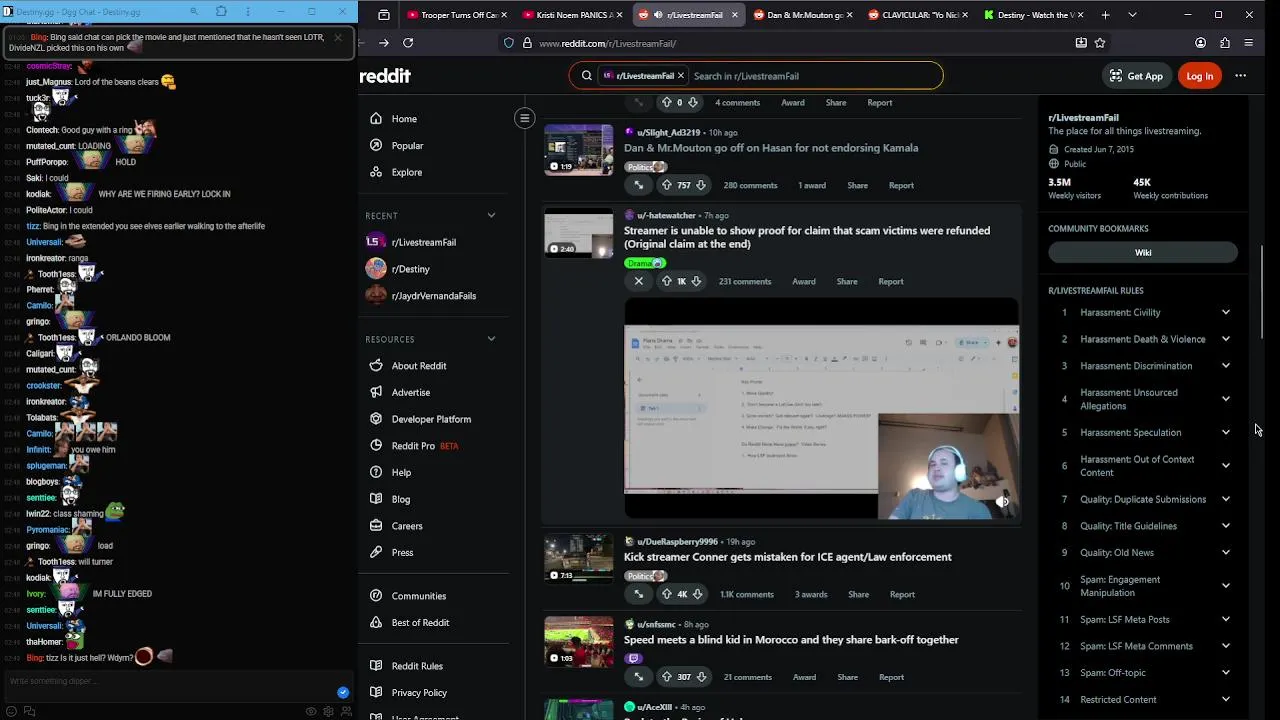Screen dimensions: 1280x720
Task: Switch to 'Dan & Mr.Mouton' browser tab
Action: click(802, 15)
